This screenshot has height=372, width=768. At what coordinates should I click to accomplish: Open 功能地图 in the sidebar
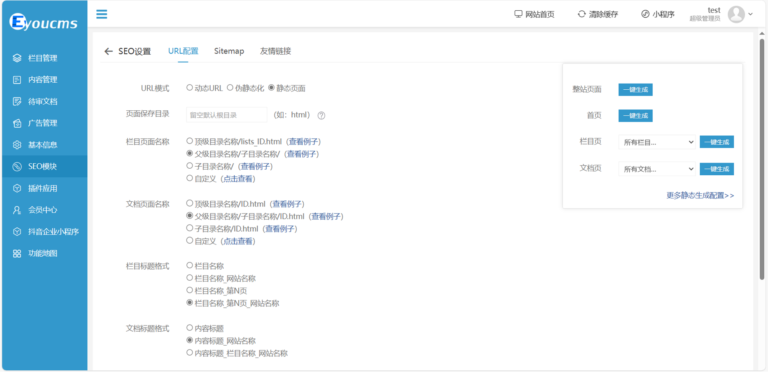pos(45,254)
